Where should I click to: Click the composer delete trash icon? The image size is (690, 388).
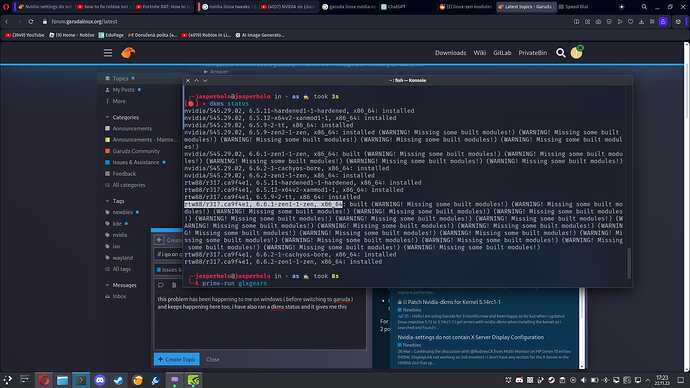pos(174,285)
